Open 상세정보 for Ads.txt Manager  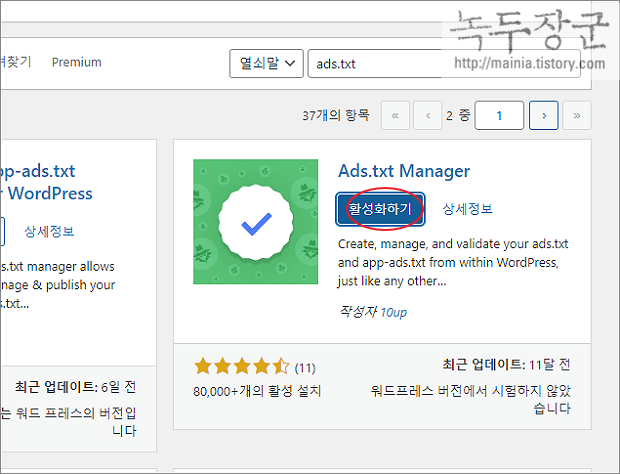click(x=467, y=209)
